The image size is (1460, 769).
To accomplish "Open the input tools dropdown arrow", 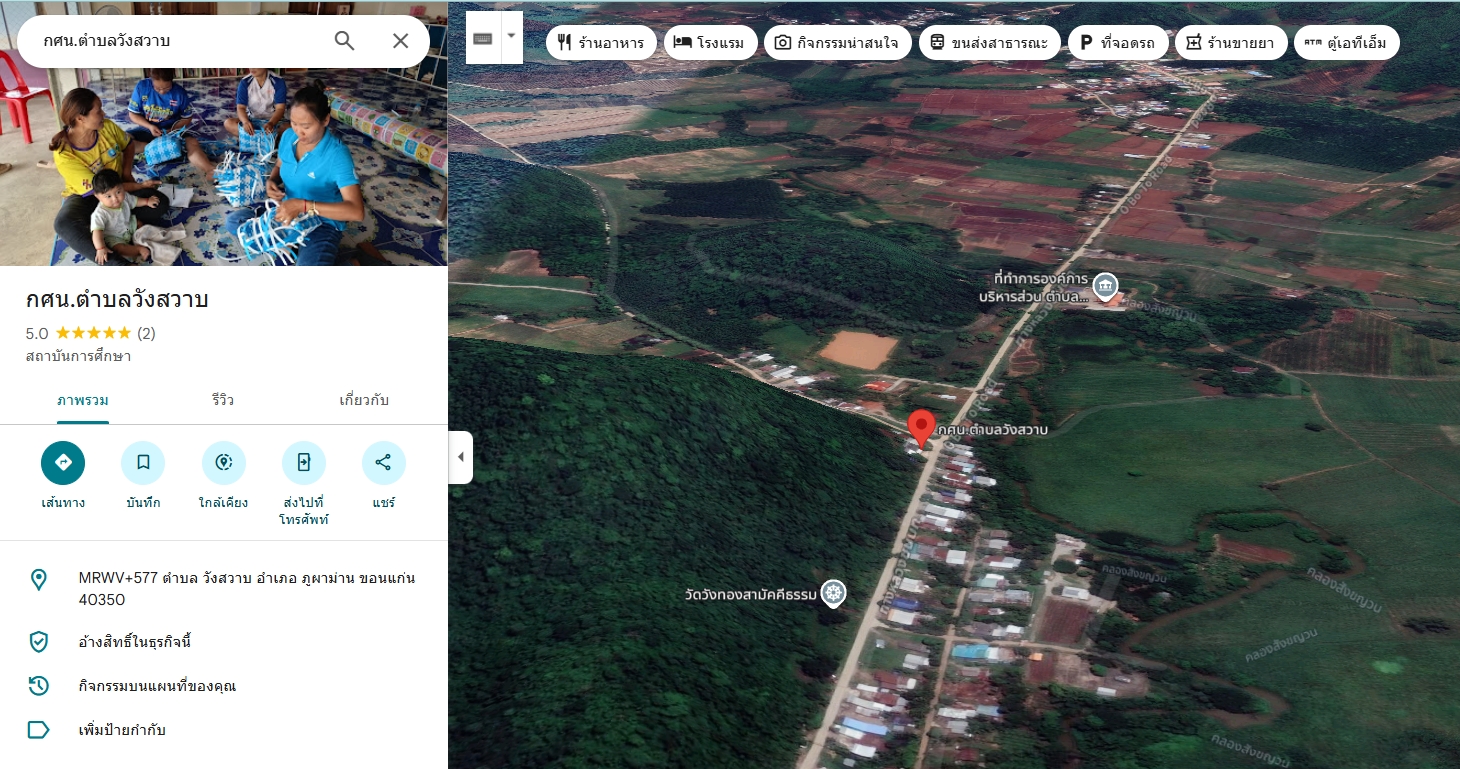I will [x=511, y=37].
